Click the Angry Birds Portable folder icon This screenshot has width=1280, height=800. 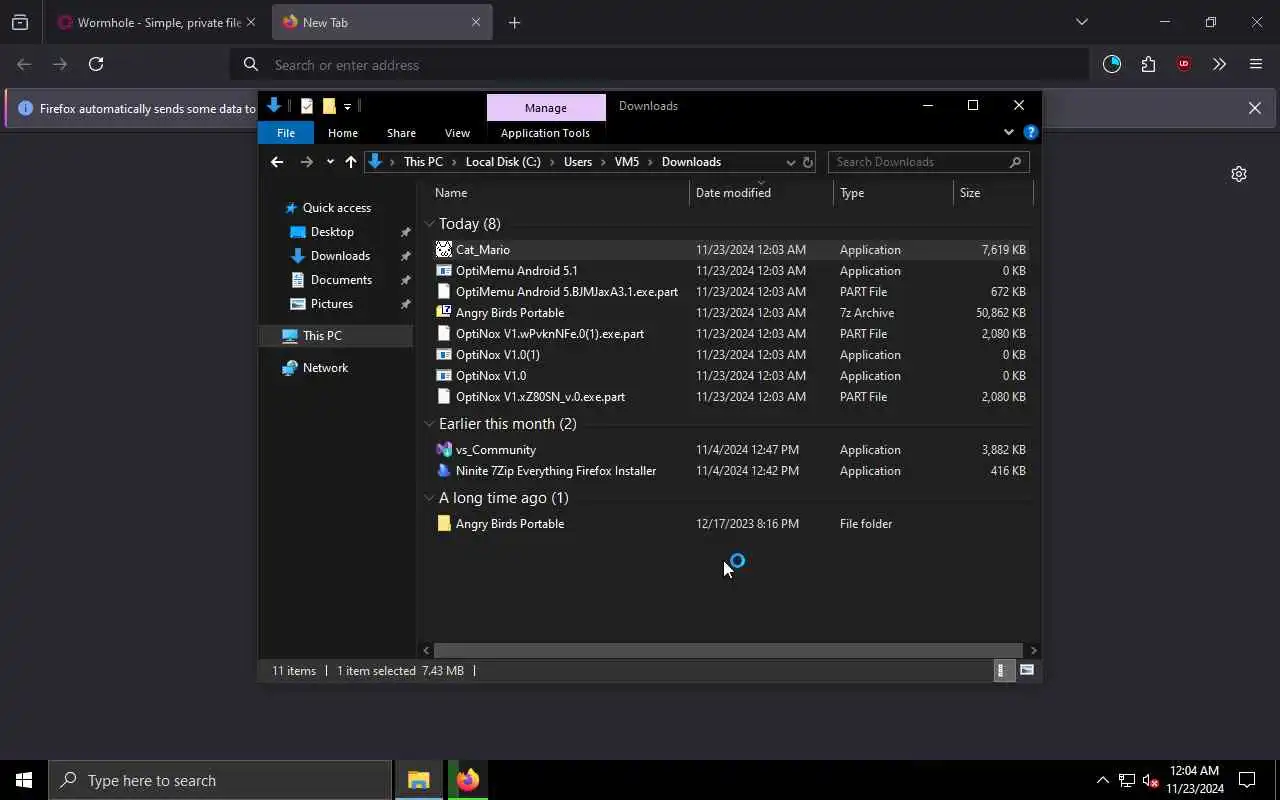444,523
